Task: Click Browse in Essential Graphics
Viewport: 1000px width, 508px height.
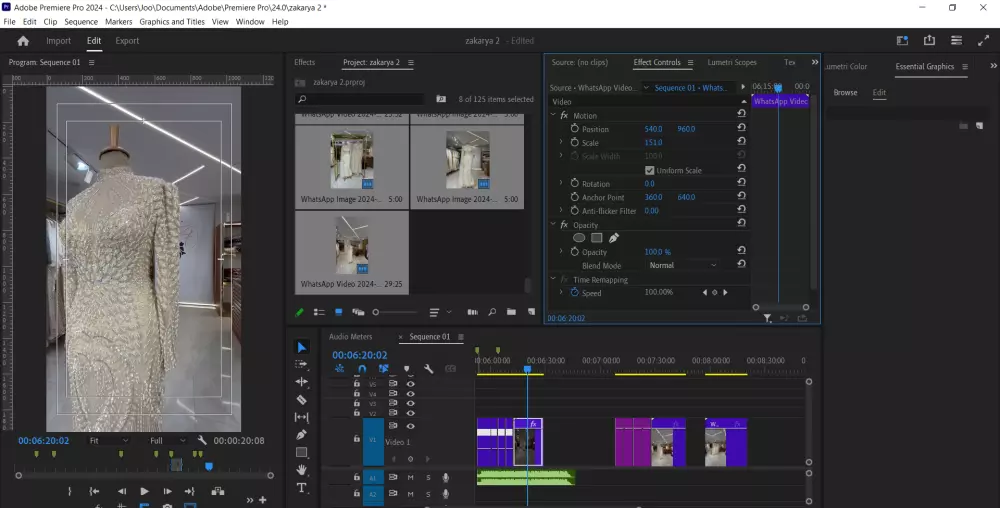Action: tap(845, 93)
